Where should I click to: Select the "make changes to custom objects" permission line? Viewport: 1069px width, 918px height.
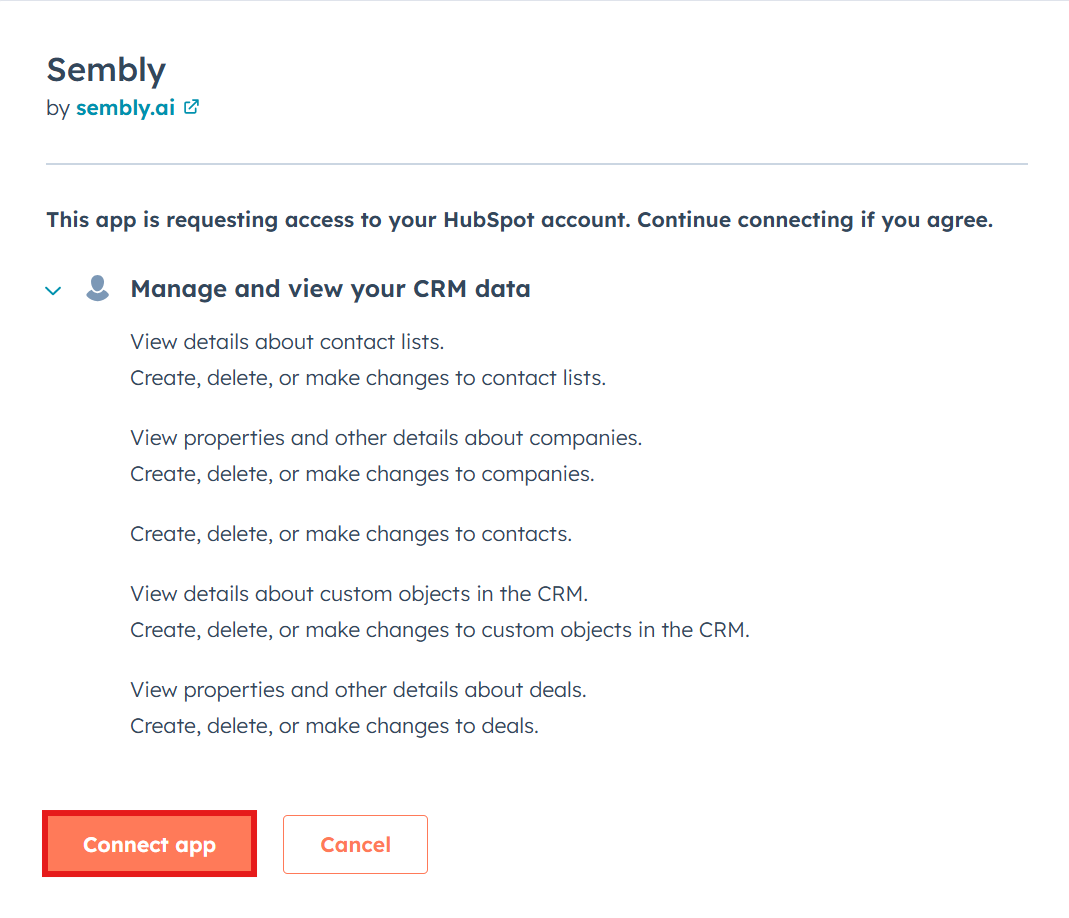click(x=440, y=630)
